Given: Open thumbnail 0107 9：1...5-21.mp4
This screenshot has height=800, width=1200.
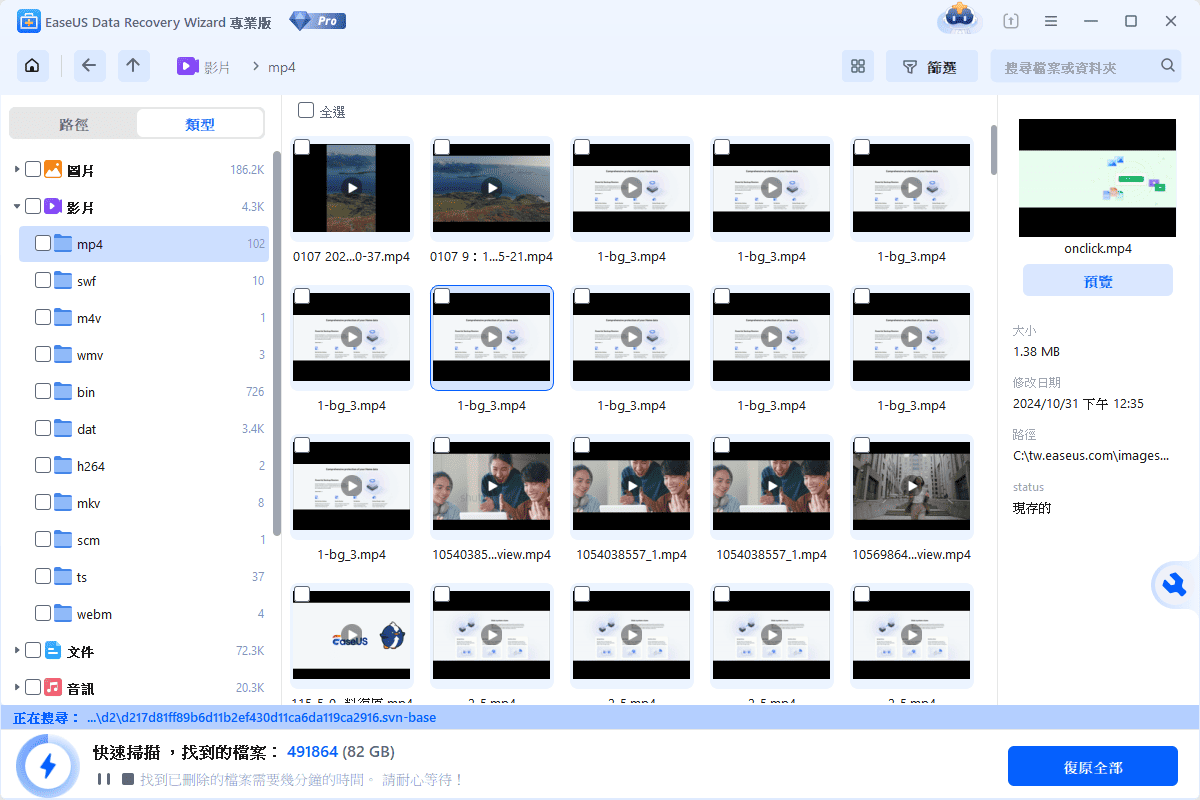Looking at the screenshot, I should coord(491,187).
